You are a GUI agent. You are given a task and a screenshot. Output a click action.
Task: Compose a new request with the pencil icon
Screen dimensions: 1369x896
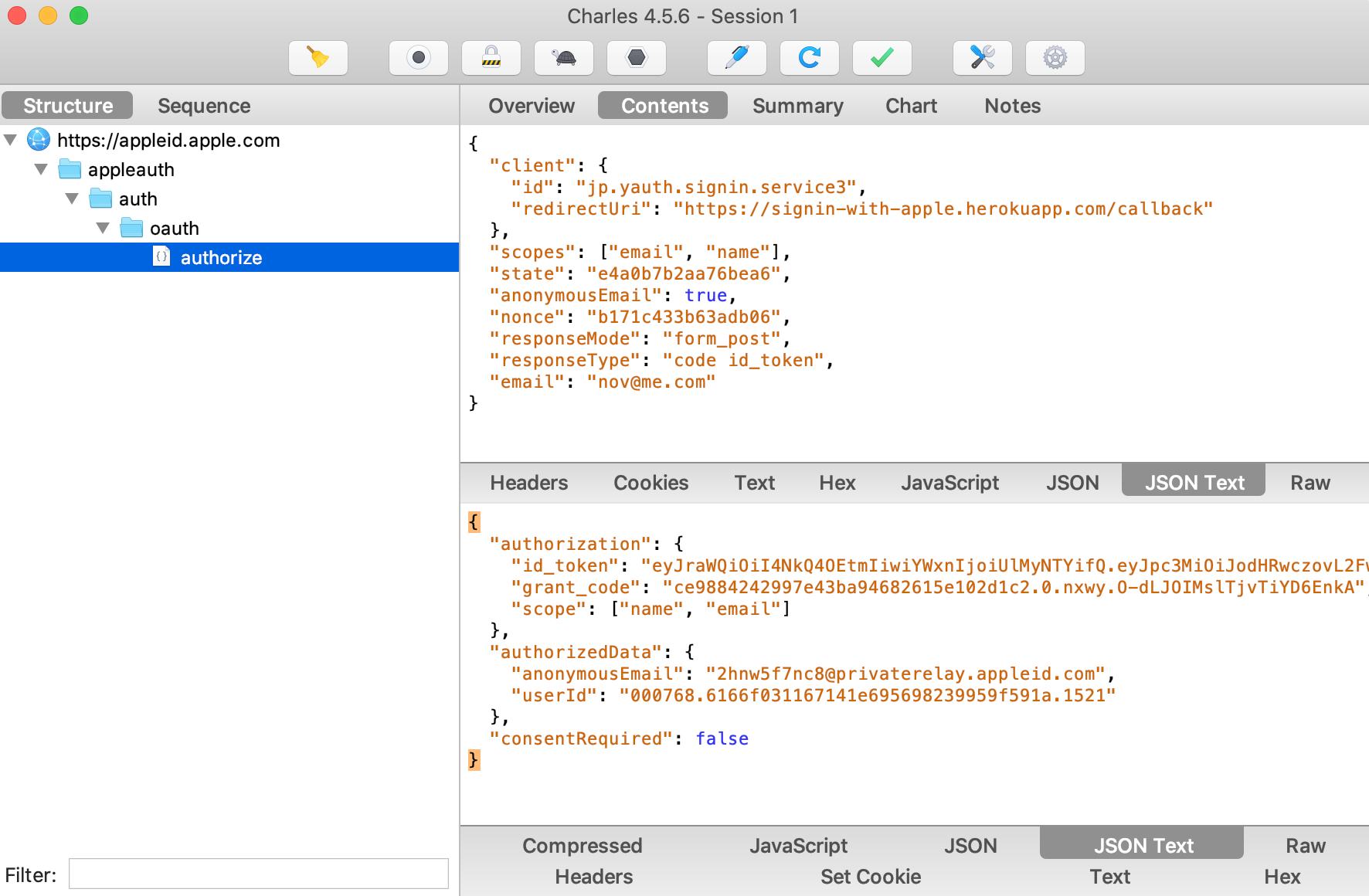pos(736,57)
